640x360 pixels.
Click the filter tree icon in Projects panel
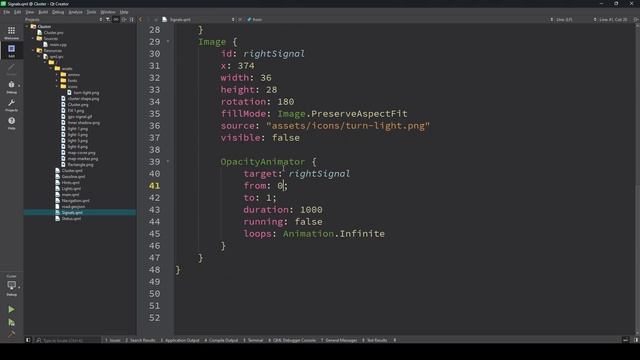tap(108, 19)
